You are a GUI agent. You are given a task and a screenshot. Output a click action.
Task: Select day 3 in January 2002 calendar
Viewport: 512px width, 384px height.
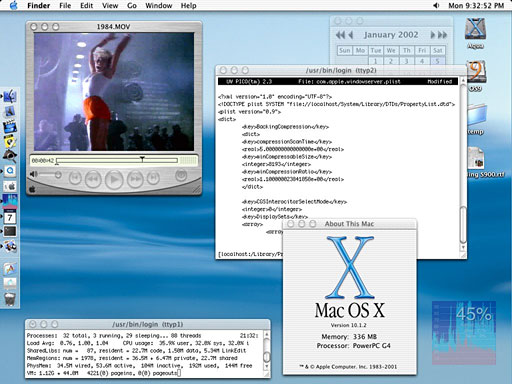tap(406, 61)
